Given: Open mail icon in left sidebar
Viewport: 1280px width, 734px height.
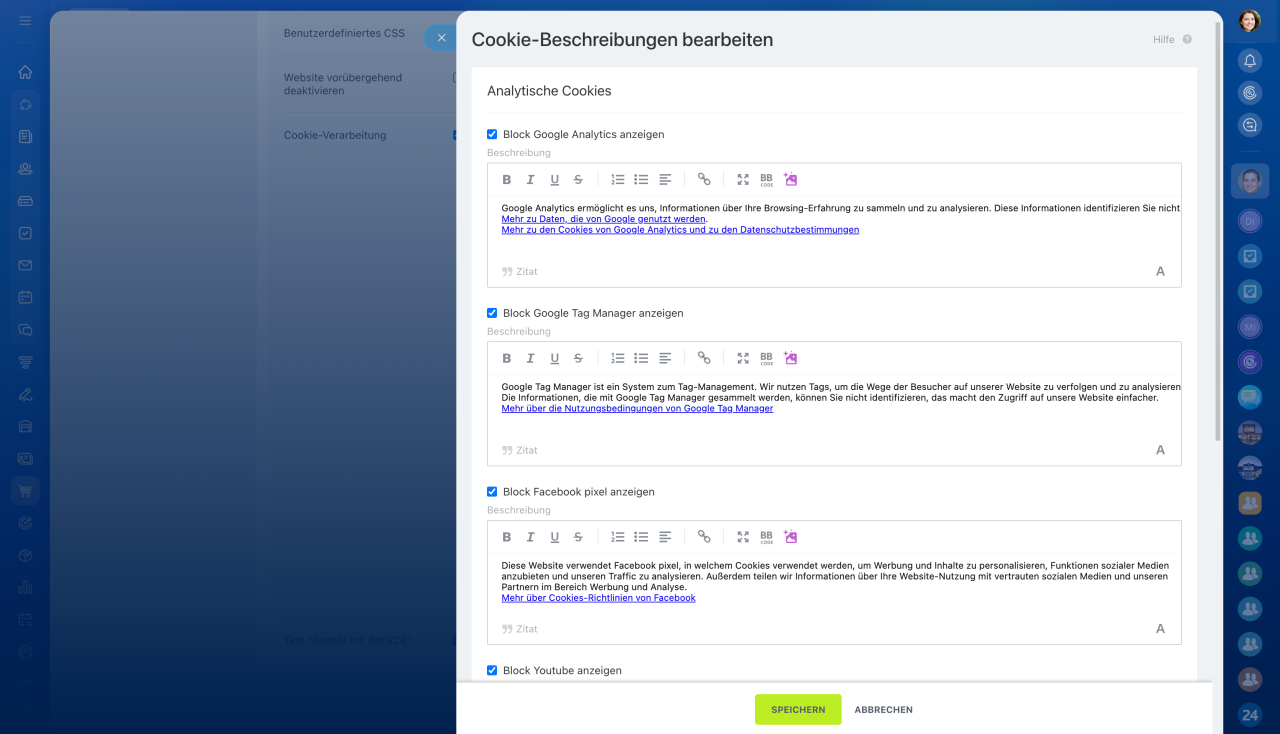Looking at the screenshot, I should click(x=25, y=265).
